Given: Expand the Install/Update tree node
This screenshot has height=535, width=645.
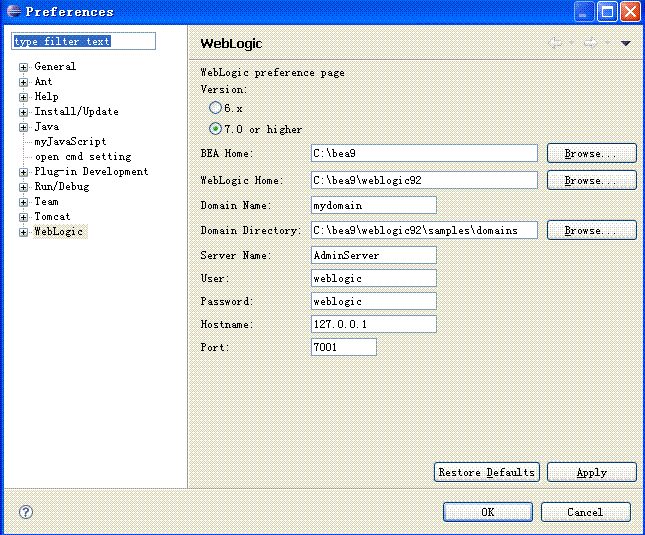Looking at the screenshot, I should 23,112.
